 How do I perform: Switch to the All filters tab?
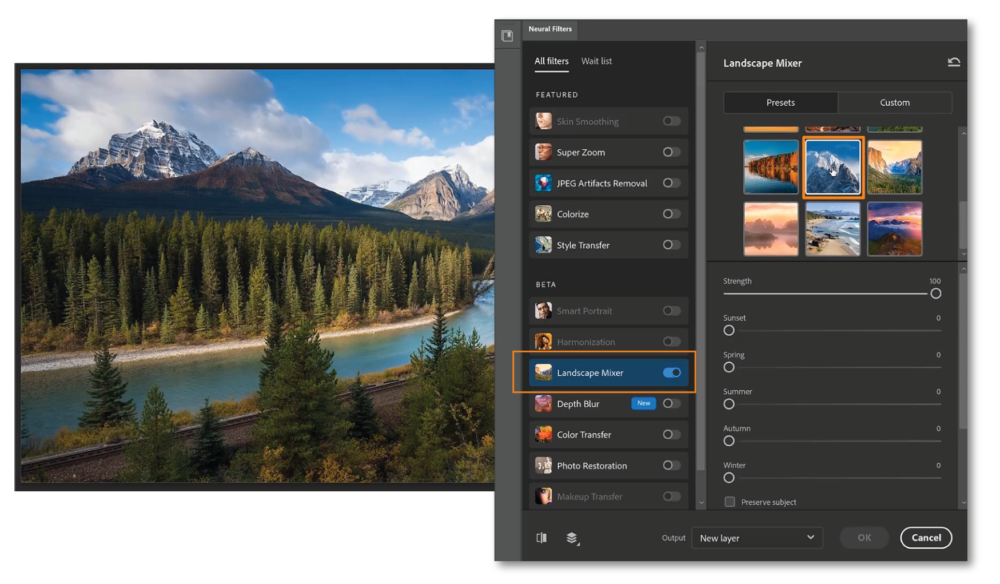click(551, 61)
